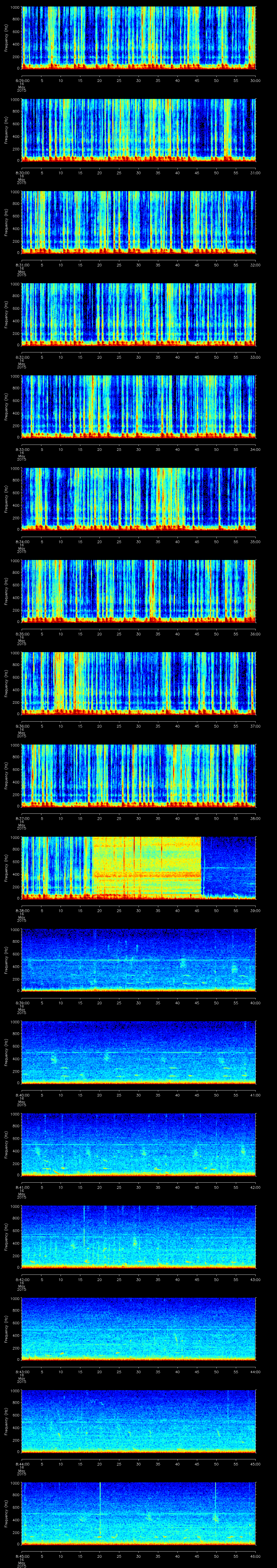The height and width of the screenshot is (1568, 277).
Task: Click the 8:40:00 time axis start label
Action: pos(22,1095)
